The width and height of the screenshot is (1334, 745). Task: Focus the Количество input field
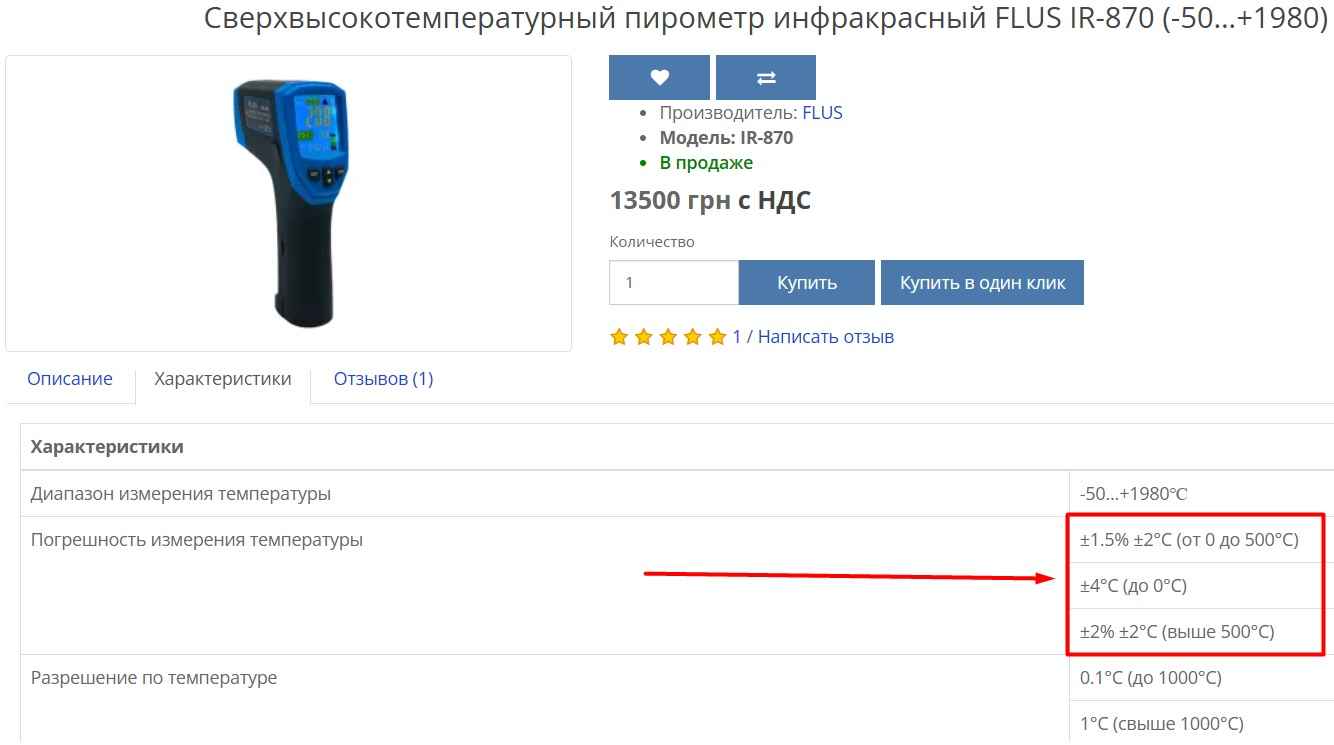coord(674,283)
